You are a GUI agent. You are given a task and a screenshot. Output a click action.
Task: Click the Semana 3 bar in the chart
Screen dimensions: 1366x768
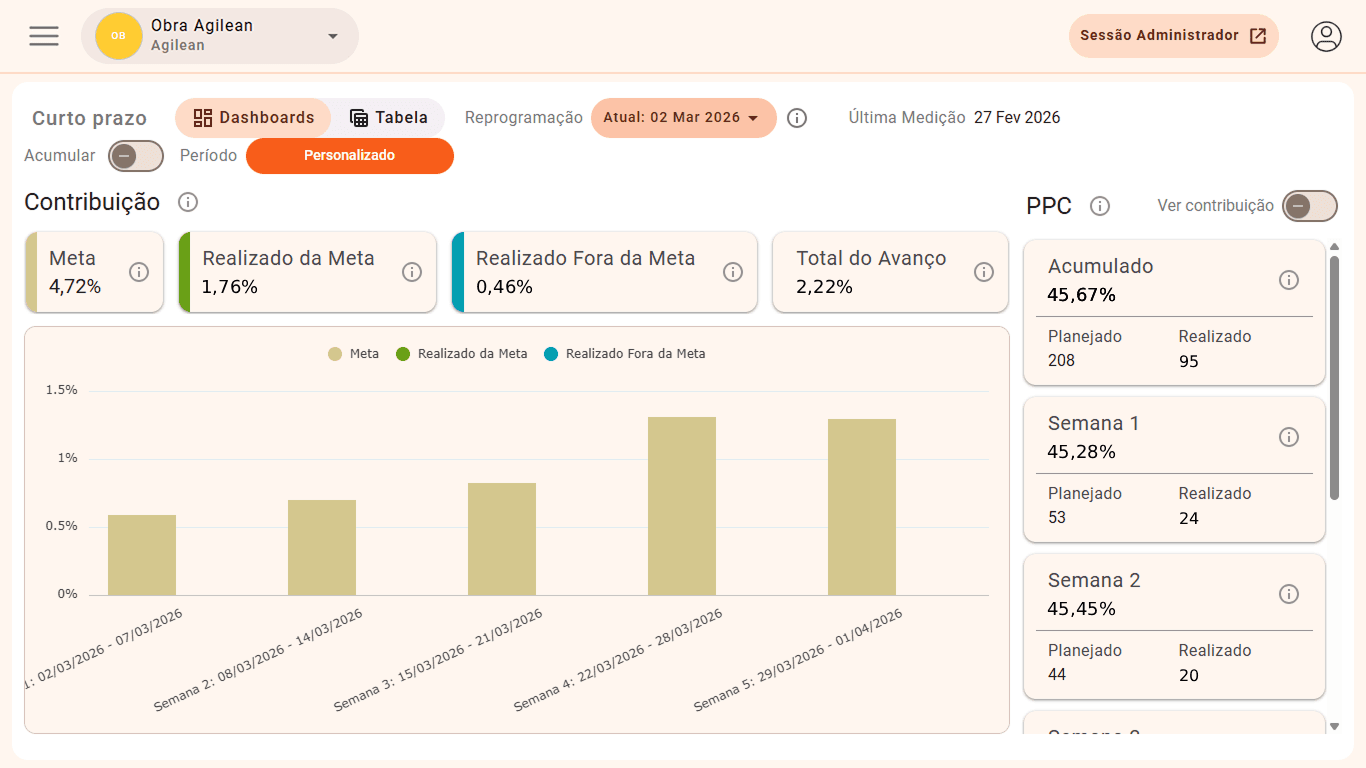(x=502, y=540)
